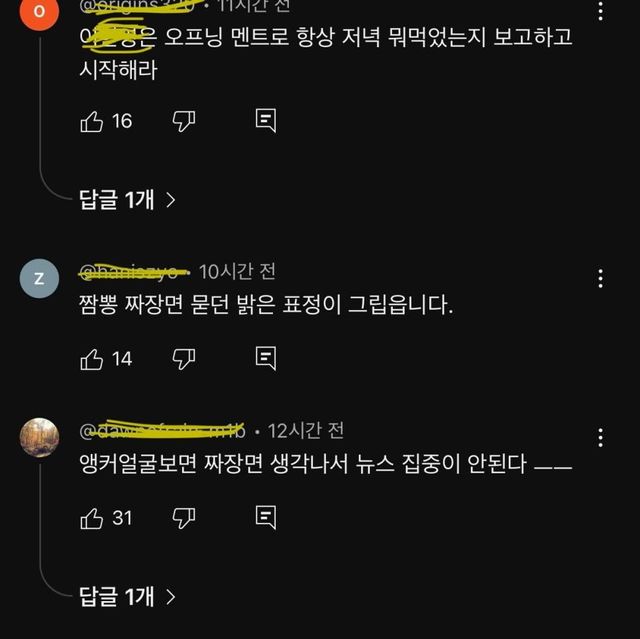Reply to the comment with 16 likes

(x=266, y=120)
